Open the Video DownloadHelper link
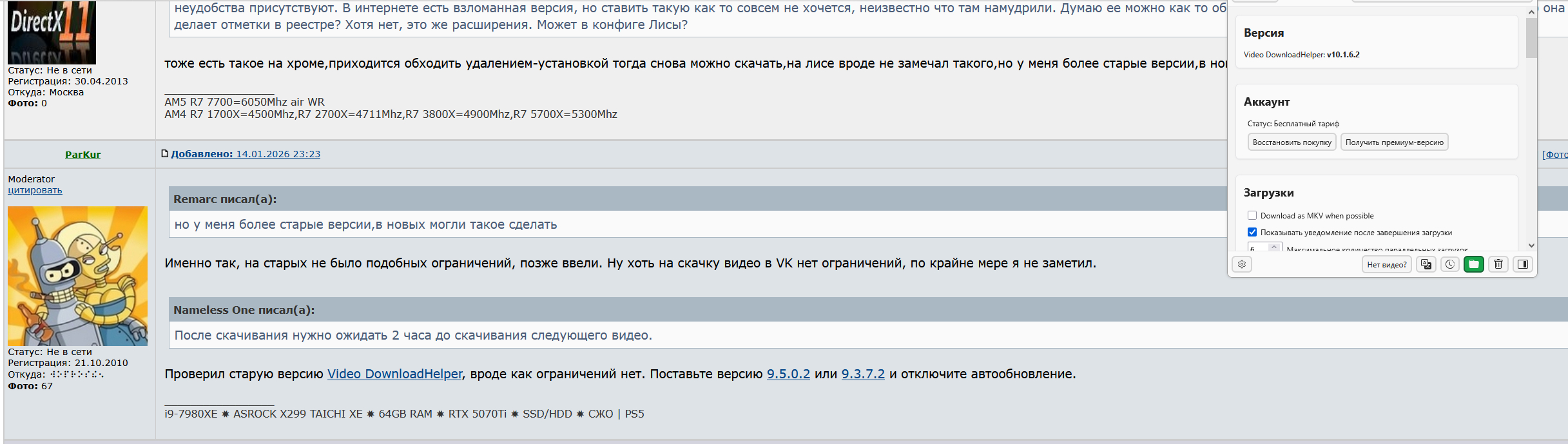 (394, 374)
